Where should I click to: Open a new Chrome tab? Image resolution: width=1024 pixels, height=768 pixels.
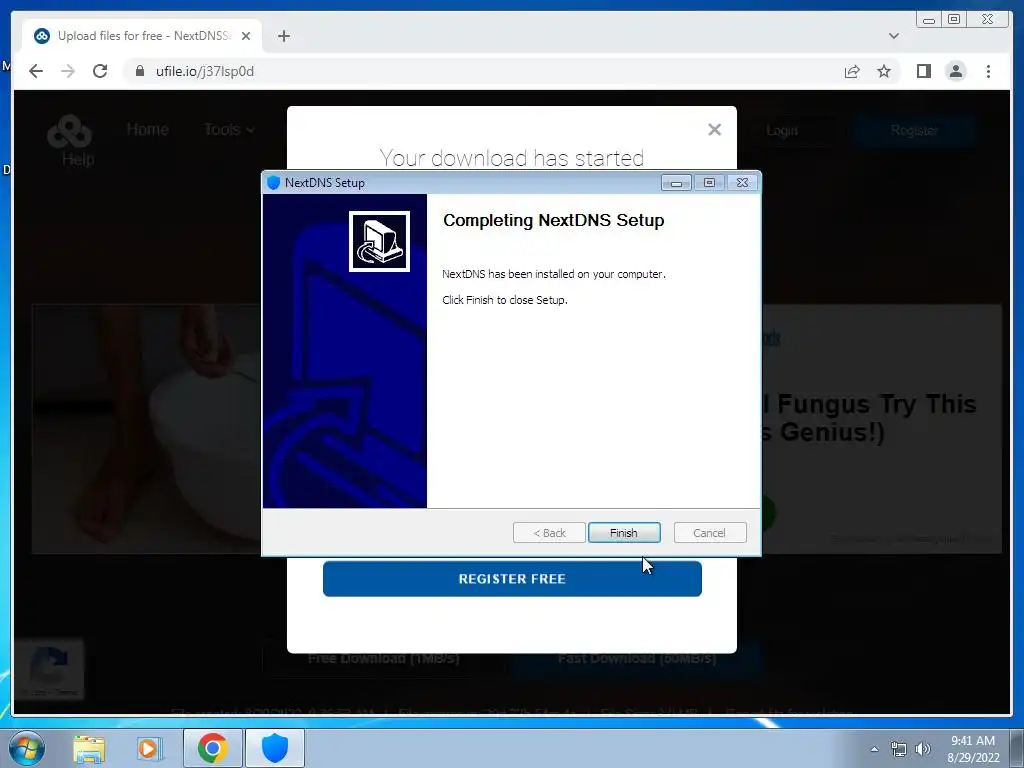[x=283, y=36]
